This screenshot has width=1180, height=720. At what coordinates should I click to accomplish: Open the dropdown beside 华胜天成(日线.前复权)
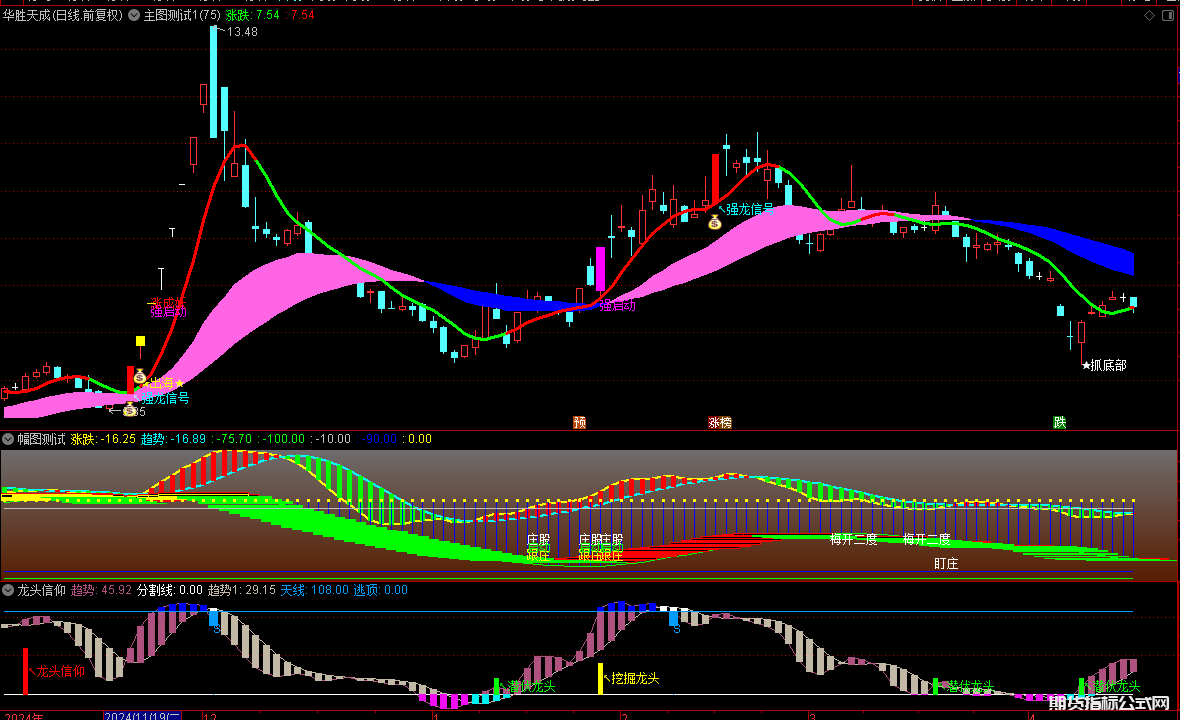click(x=134, y=15)
